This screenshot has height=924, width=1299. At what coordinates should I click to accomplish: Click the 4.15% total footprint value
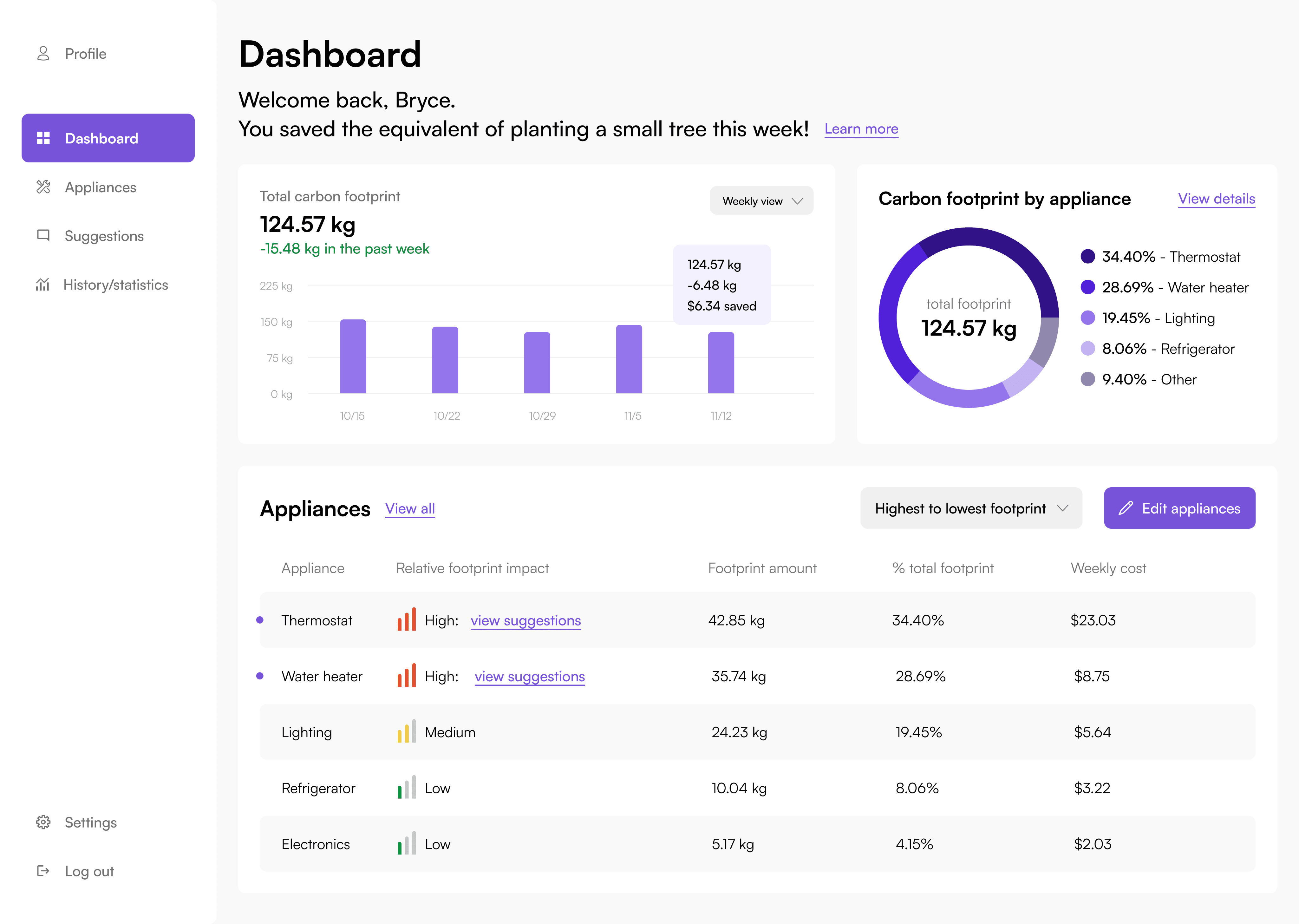(915, 844)
